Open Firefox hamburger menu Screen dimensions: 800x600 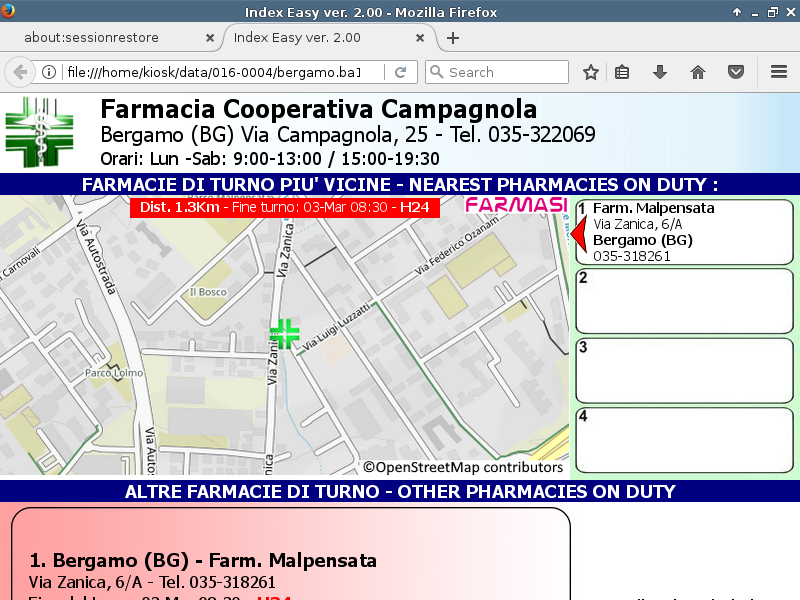[x=779, y=72]
